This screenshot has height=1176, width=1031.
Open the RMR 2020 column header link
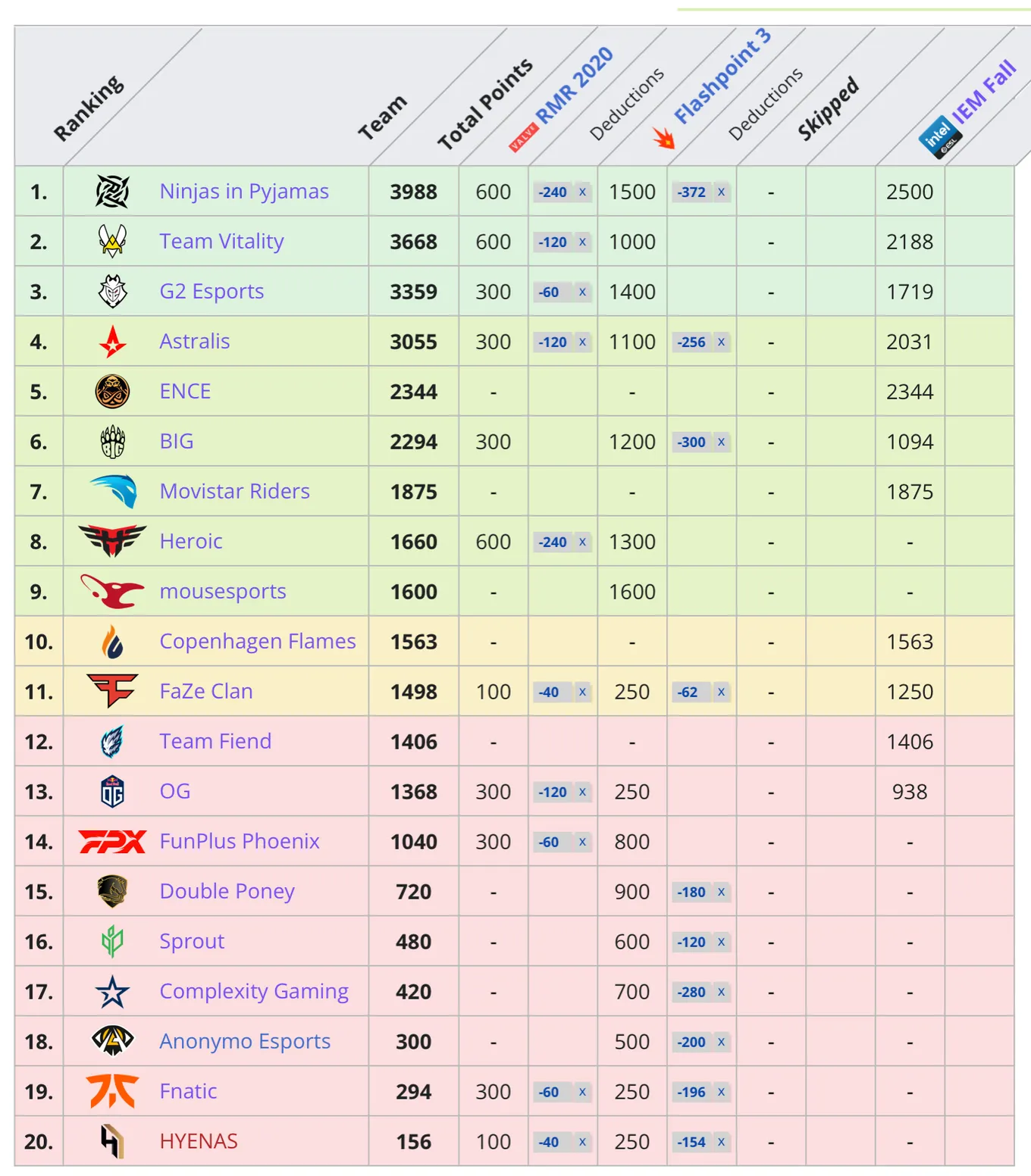point(575,84)
